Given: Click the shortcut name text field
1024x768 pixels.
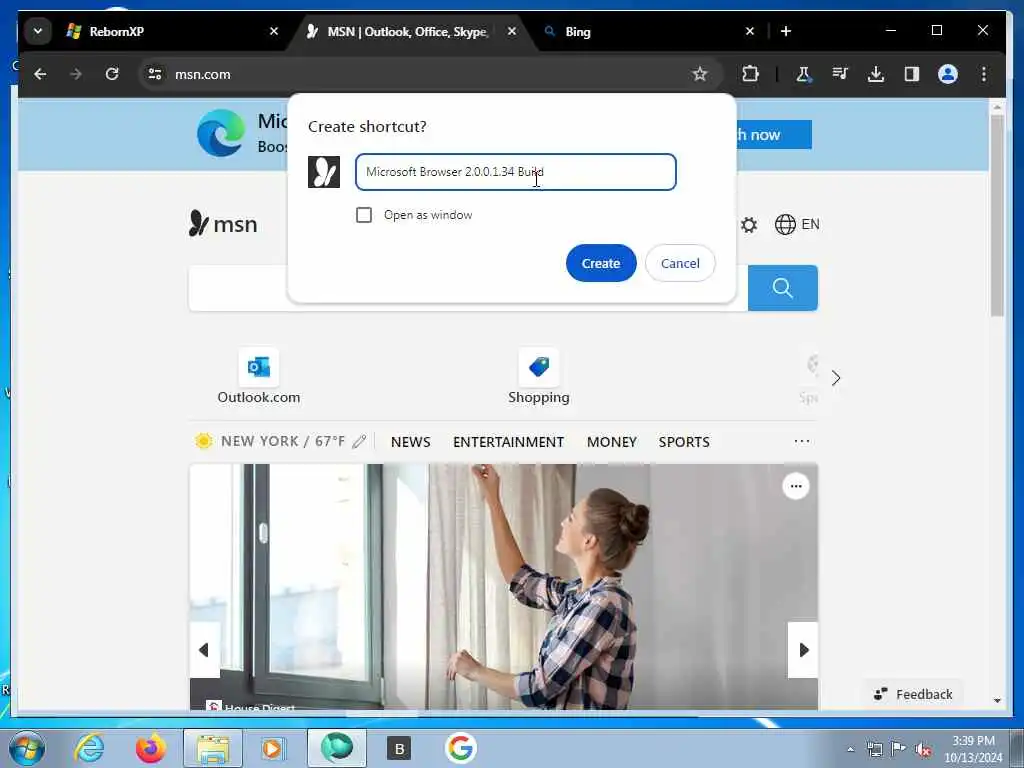Looking at the screenshot, I should [515, 172].
